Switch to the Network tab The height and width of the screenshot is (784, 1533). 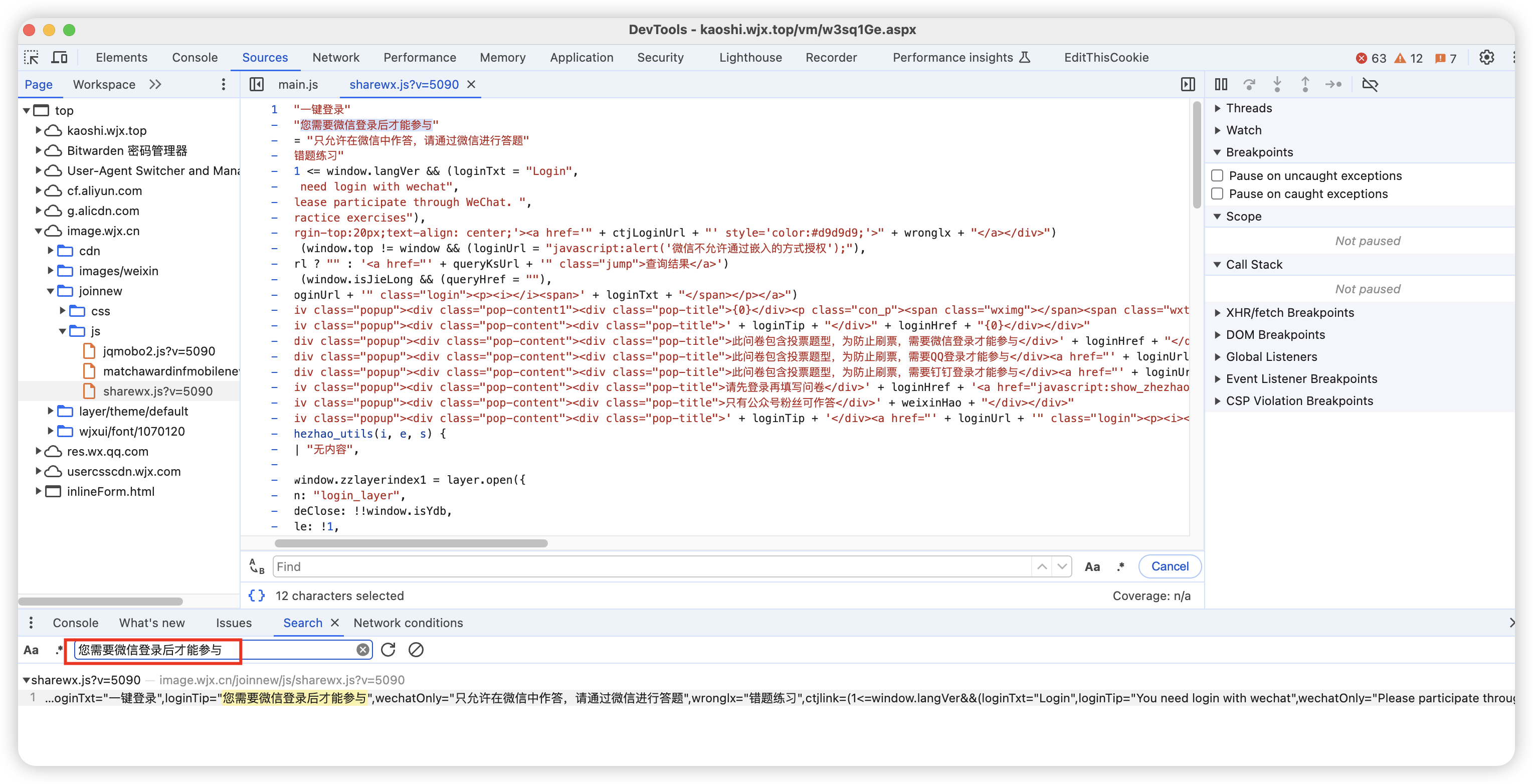click(336, 58)
